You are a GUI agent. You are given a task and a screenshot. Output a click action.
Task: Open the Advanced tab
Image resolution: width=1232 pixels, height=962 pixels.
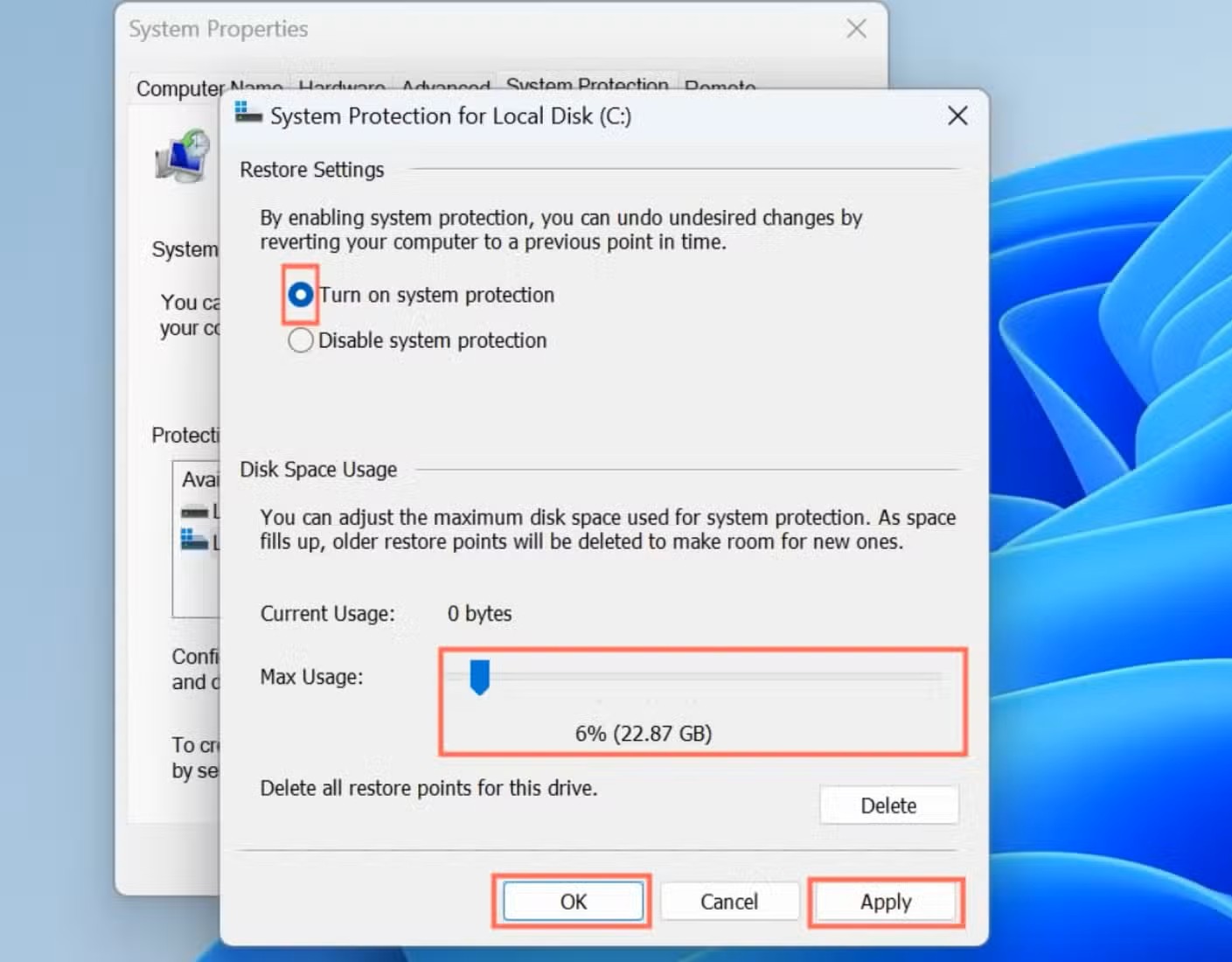[446, 87]
